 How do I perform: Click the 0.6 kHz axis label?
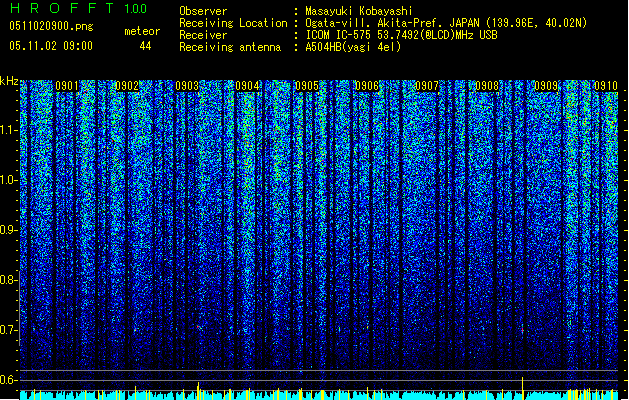pos(9,380)
